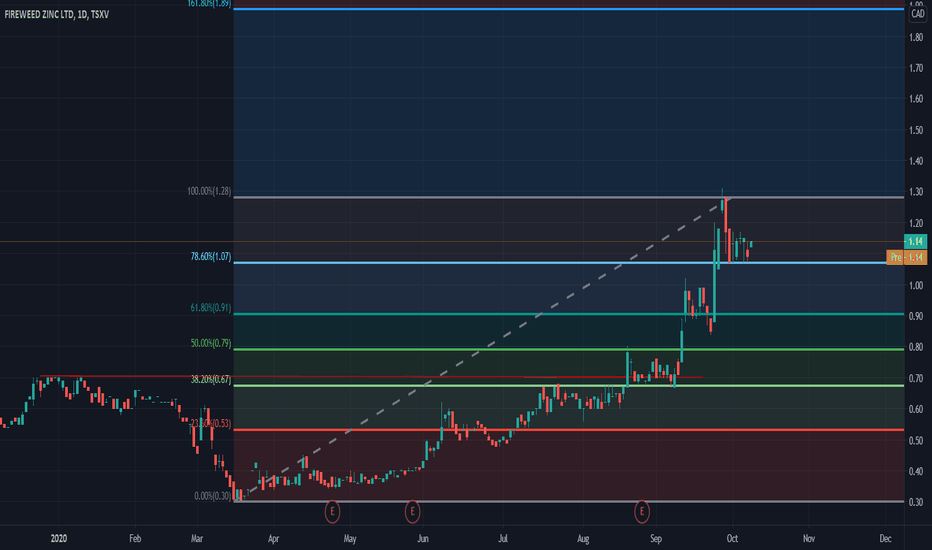Image resolution: width=932 pixels, height=550 pixels.
Task: Click the orange Pre 1.14 price label
Action: click(906, 257)
